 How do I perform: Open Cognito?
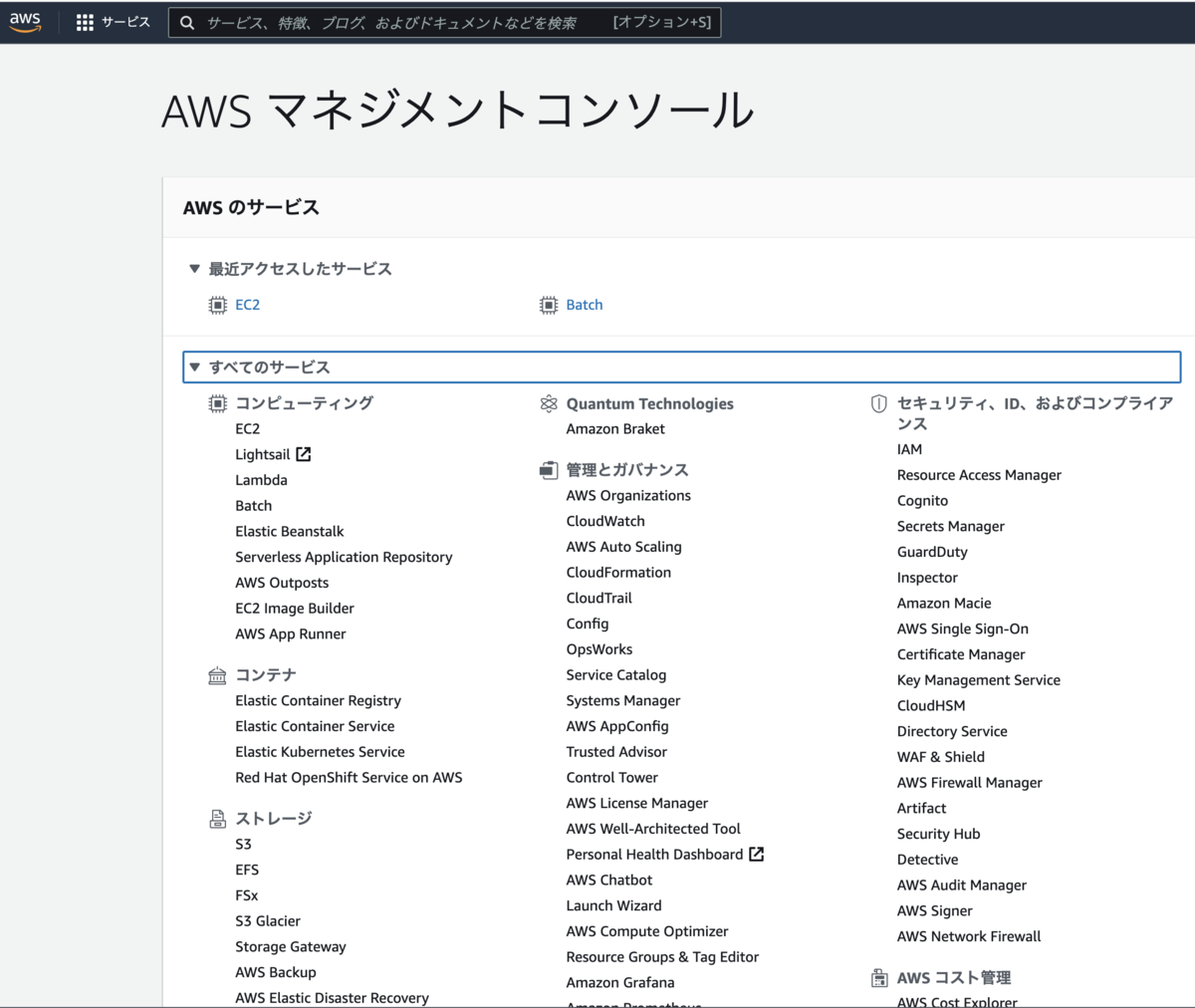[922, 501]
